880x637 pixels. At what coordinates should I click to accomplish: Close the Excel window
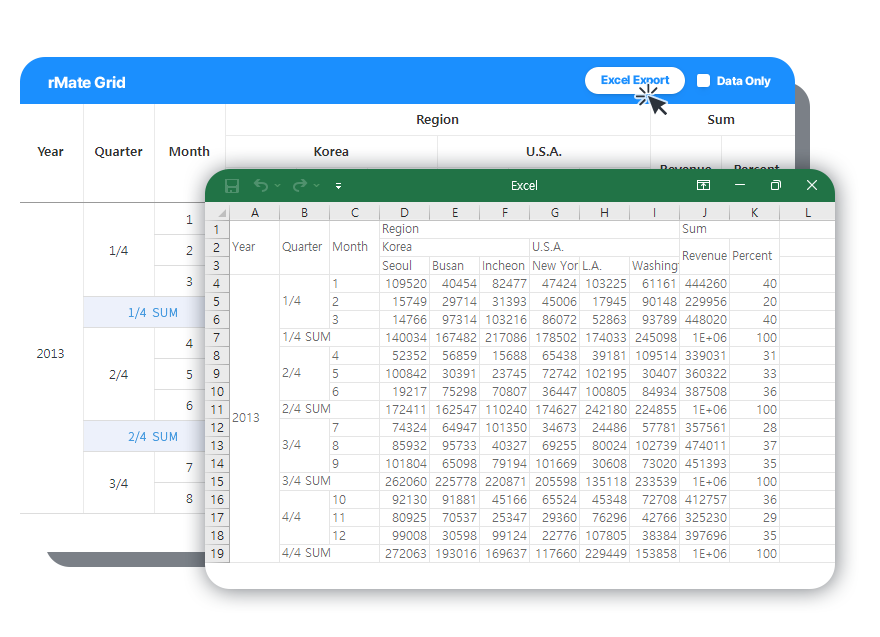pos(811,185)
